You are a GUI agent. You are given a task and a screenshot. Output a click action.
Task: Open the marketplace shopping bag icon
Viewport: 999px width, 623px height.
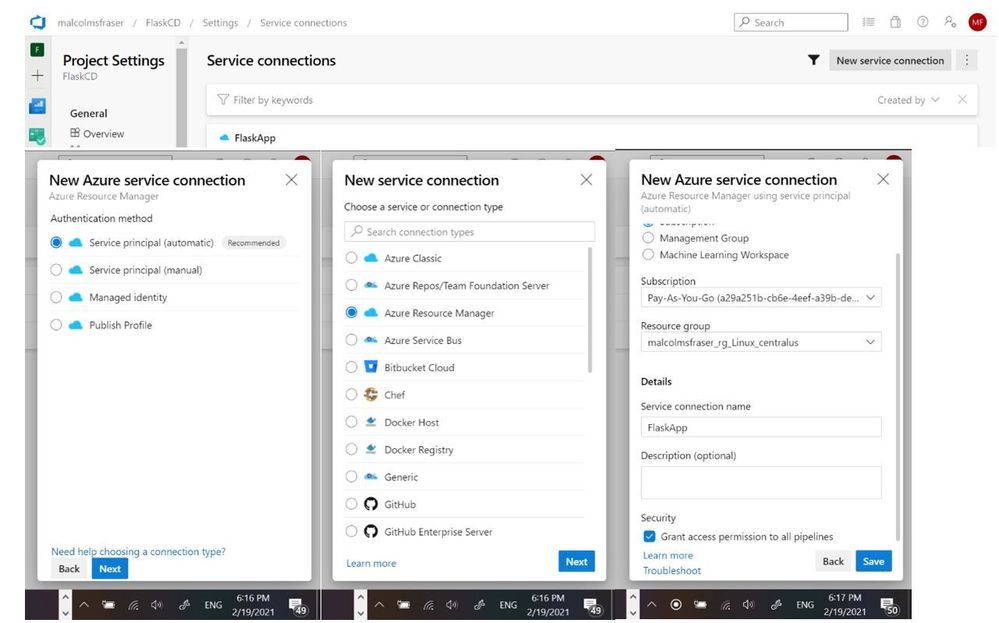pyautogui.click(x=895, y=22)
